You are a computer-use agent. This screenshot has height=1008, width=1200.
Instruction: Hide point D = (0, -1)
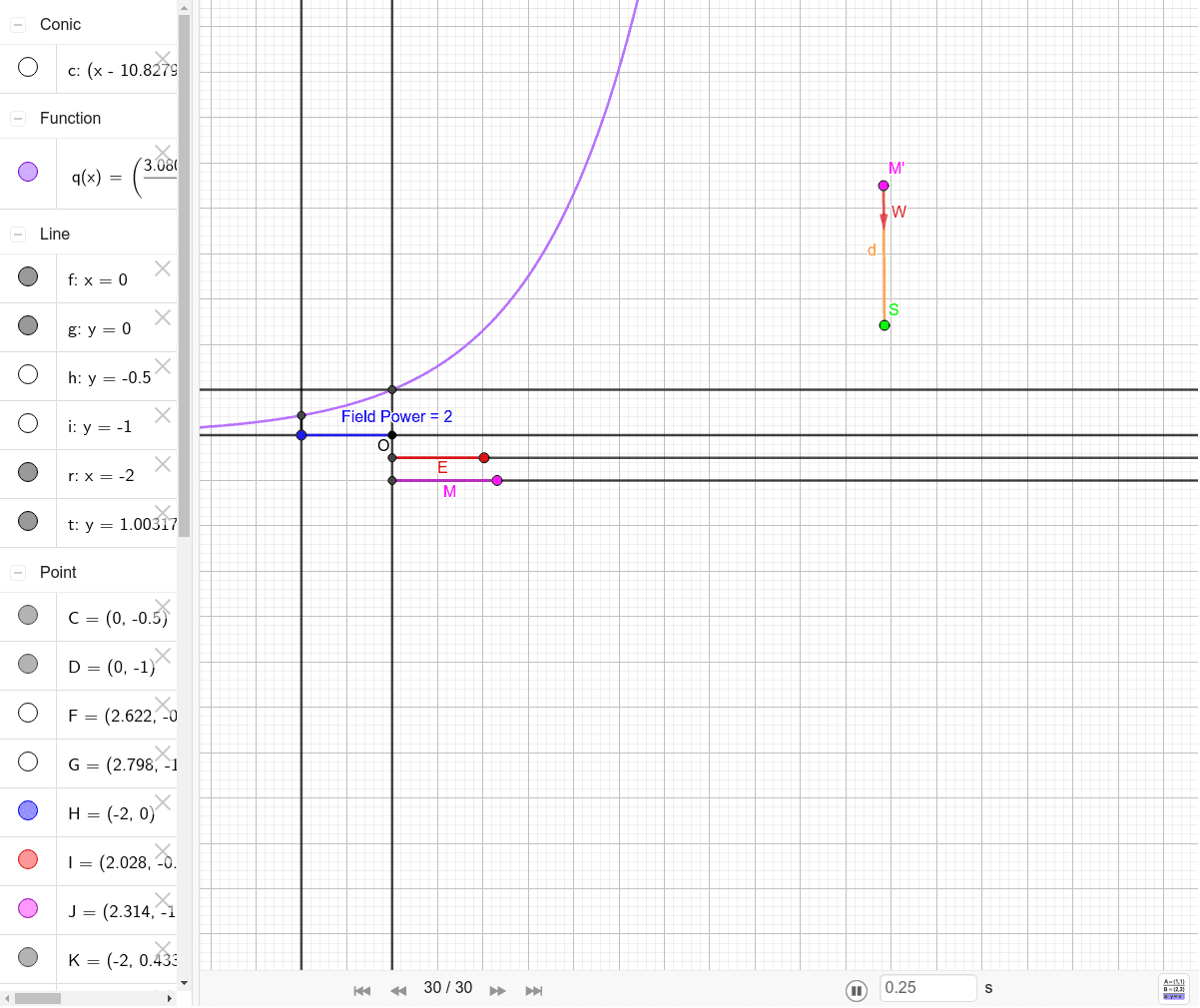click(x=28, y=664)
